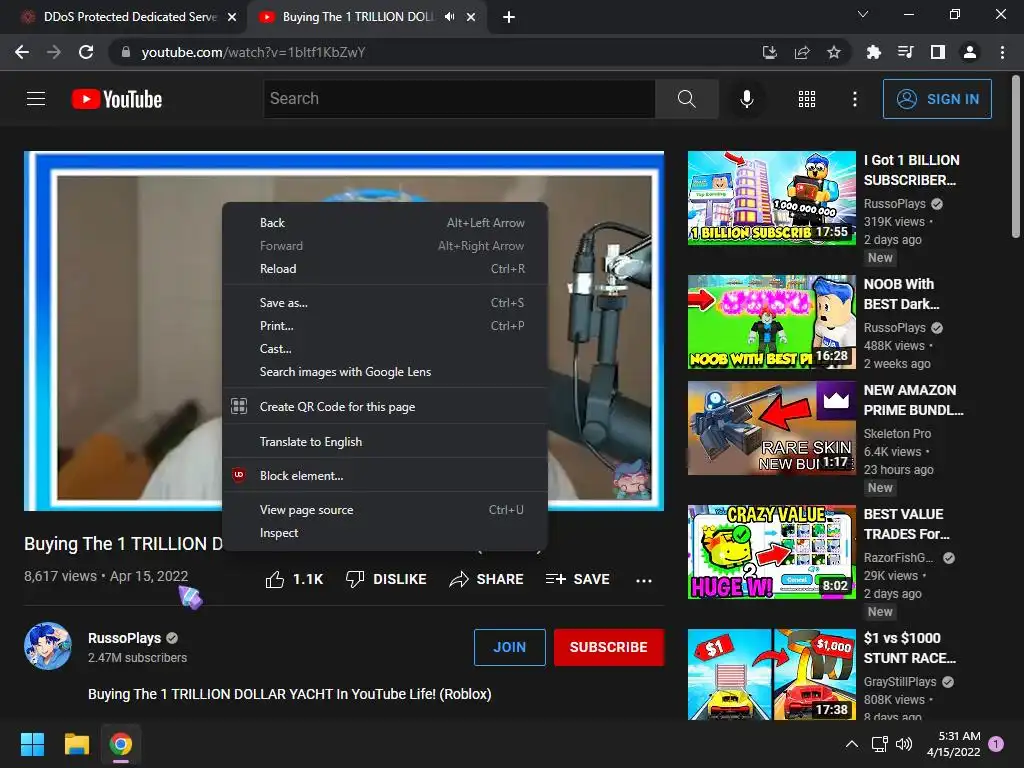Subscribe to RussoPlays channel

(x=609, y=647)
